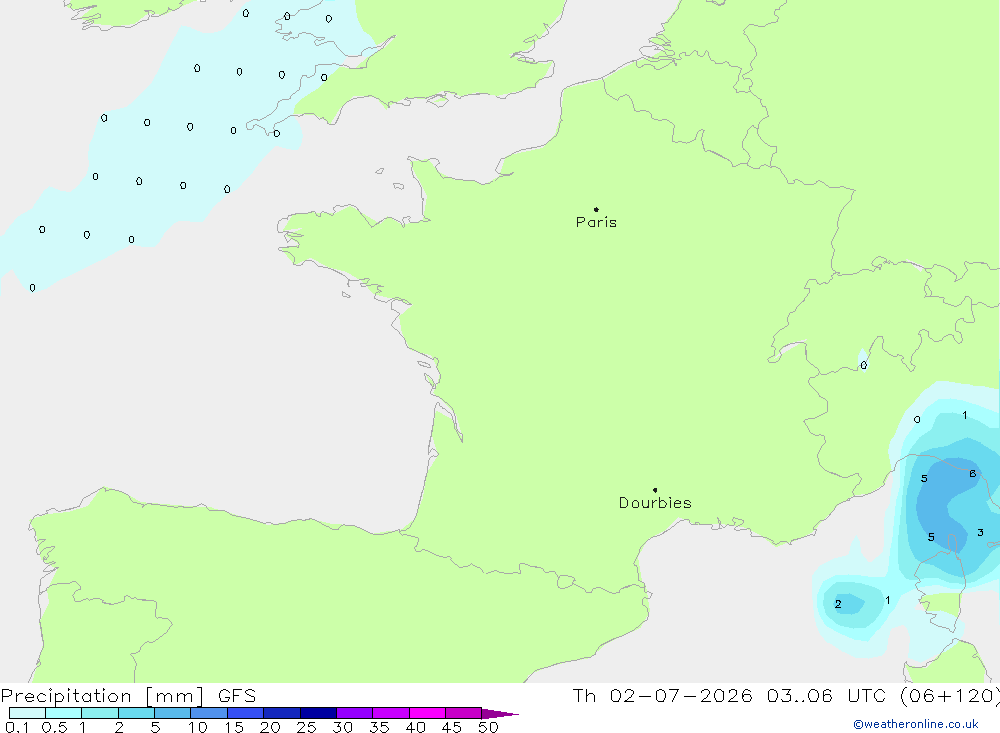Click the "0.1" legend scale label
This screenshot has width=1000, height=733.
(17, 727)
